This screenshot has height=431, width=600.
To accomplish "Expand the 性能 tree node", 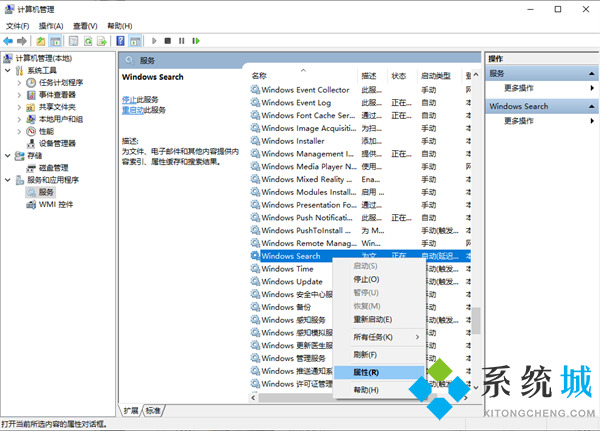I will (x=19, y=131).
